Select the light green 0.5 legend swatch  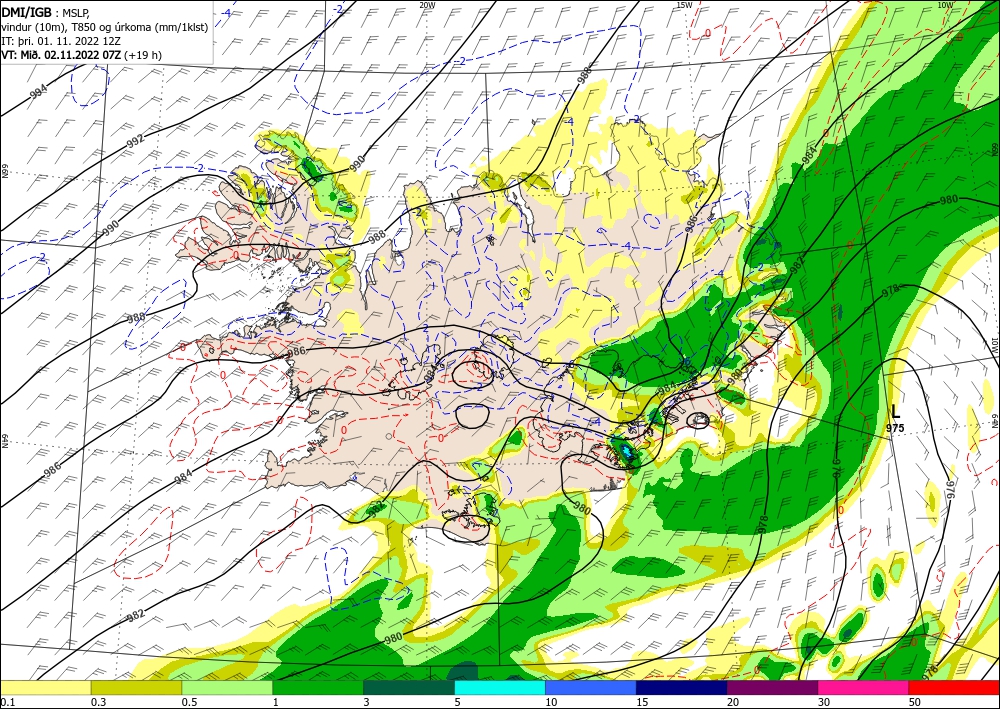coord(227,688)
